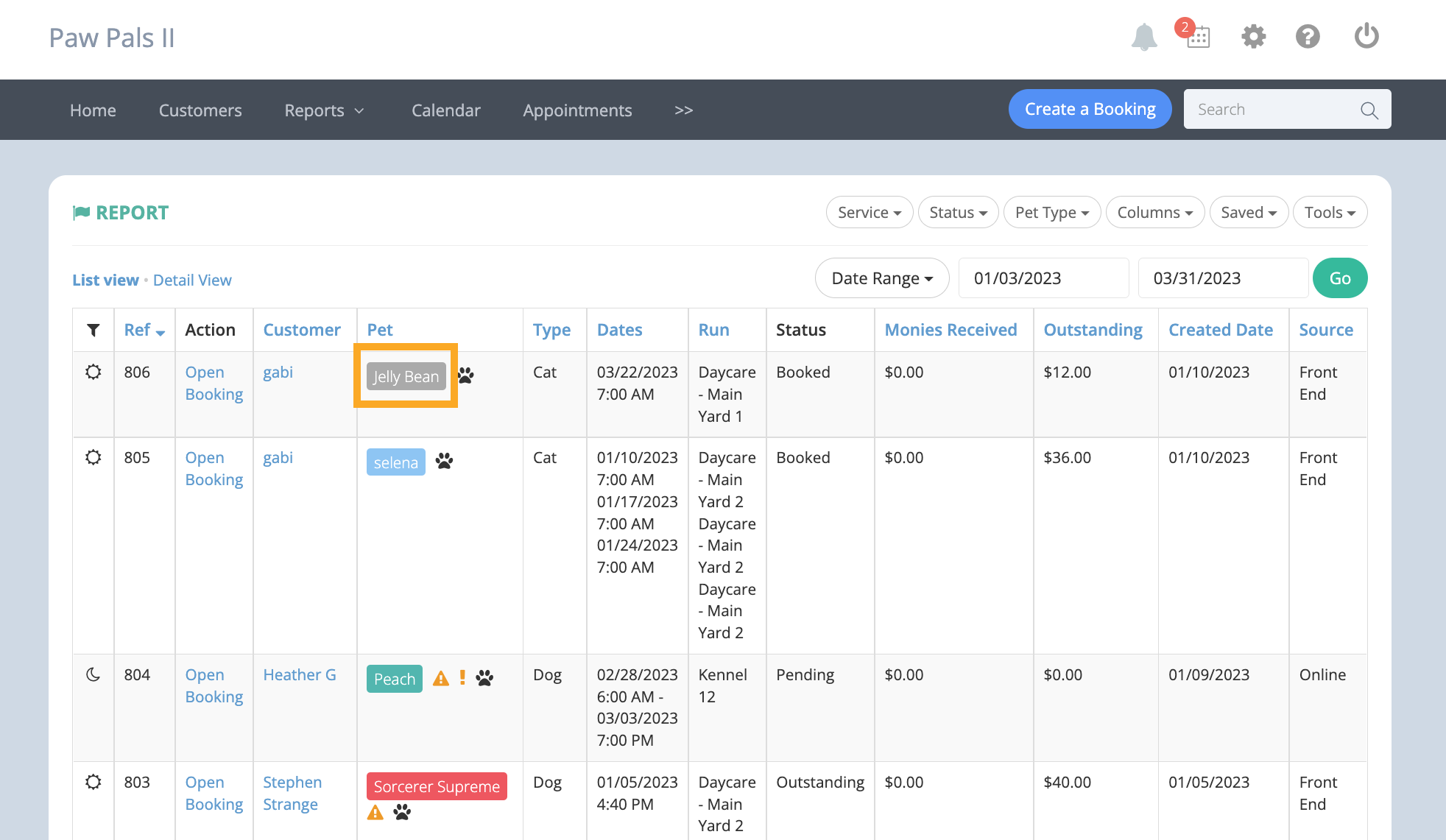Switch to List view
1446x840 pixels.
click(105, 280)
